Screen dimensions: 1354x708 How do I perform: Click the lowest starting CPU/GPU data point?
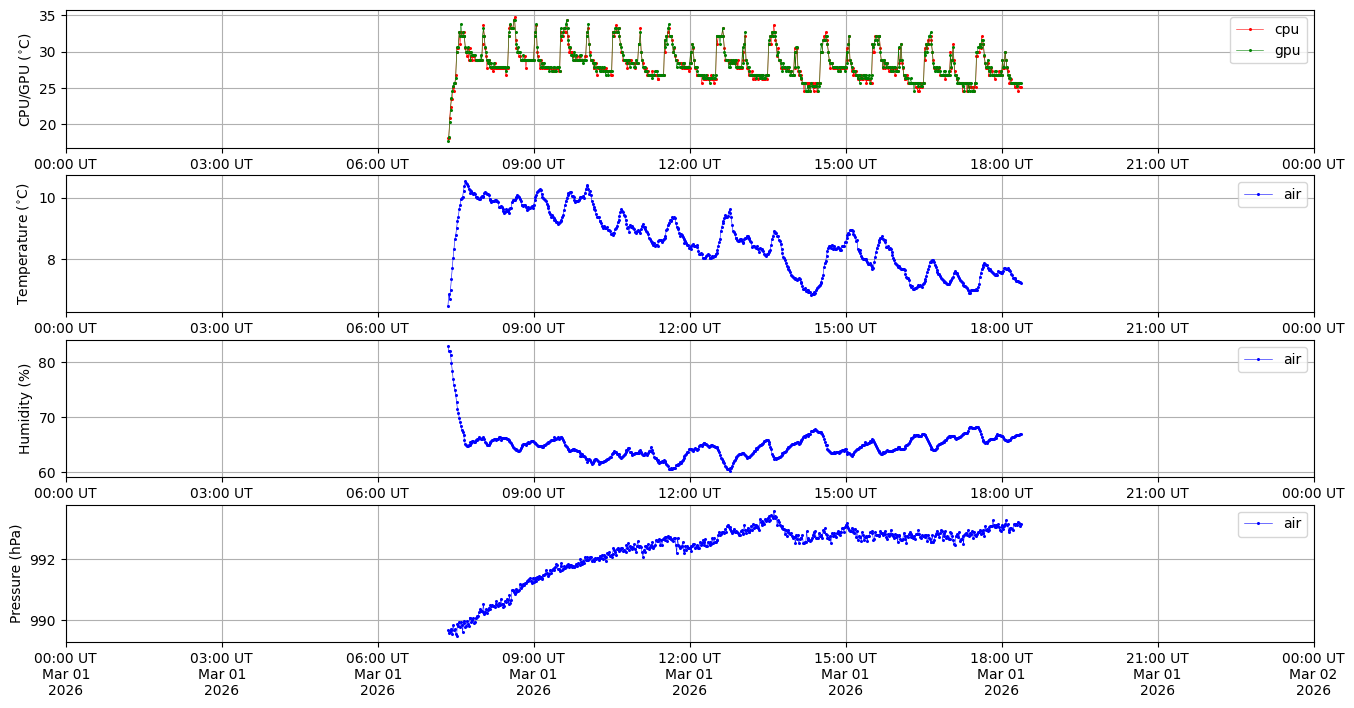pyautogui.click(x=448, y=140)
